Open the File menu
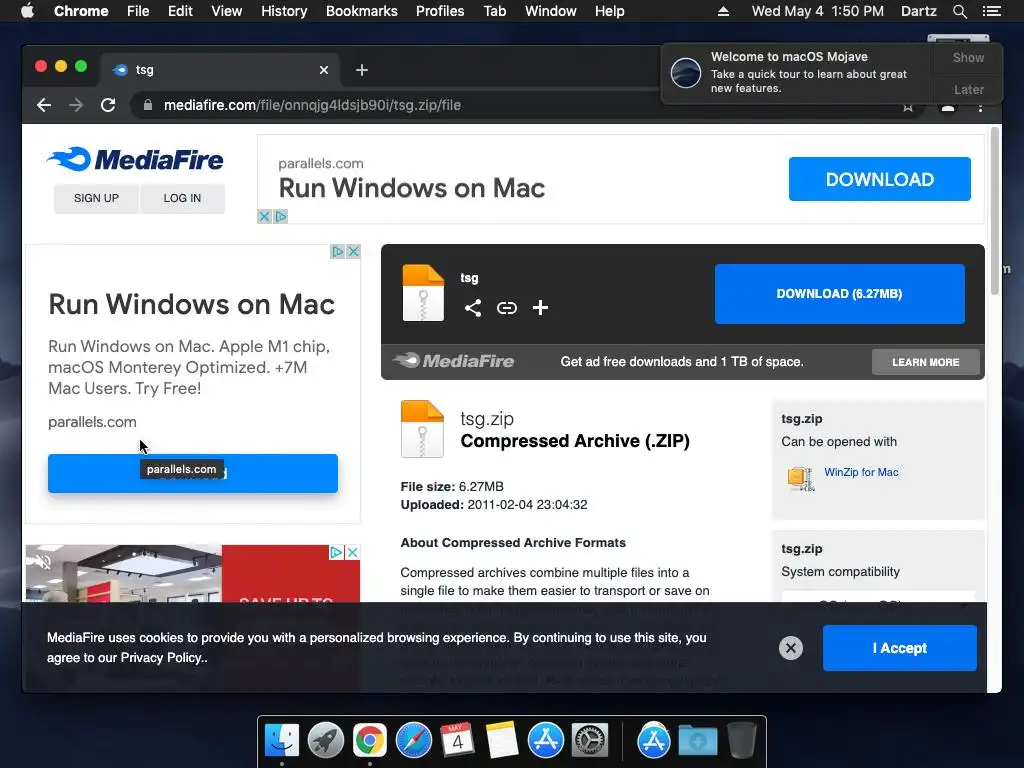This screenshot has height=768, width=1024. click(x=138, y=11)
